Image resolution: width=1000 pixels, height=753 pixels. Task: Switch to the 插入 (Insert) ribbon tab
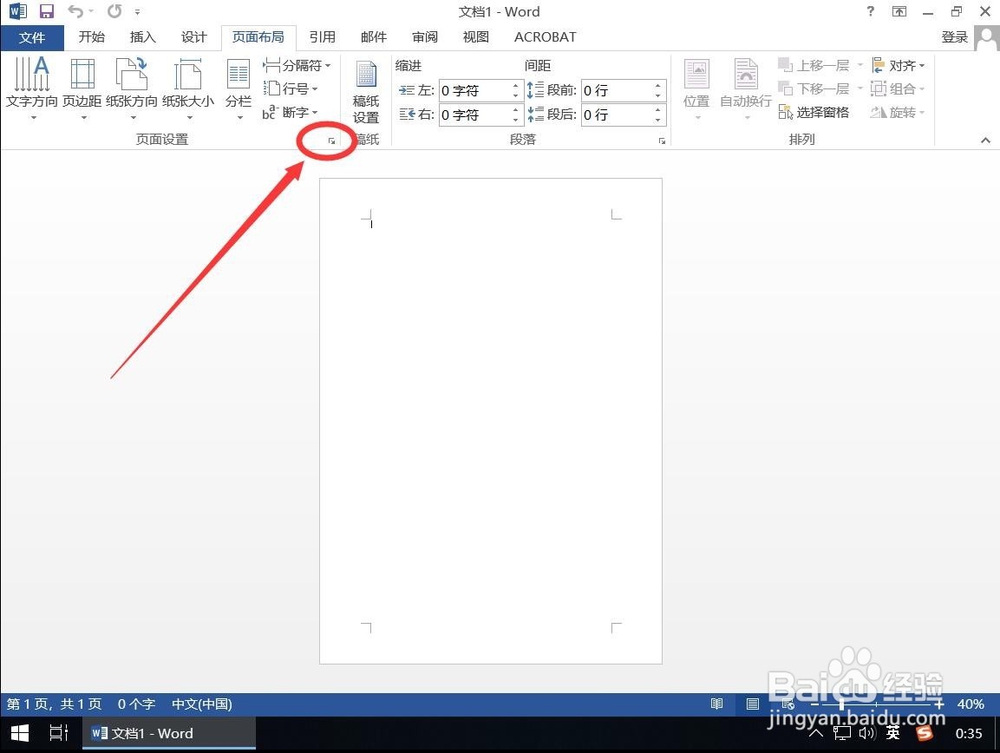click(x=141, y=37)
